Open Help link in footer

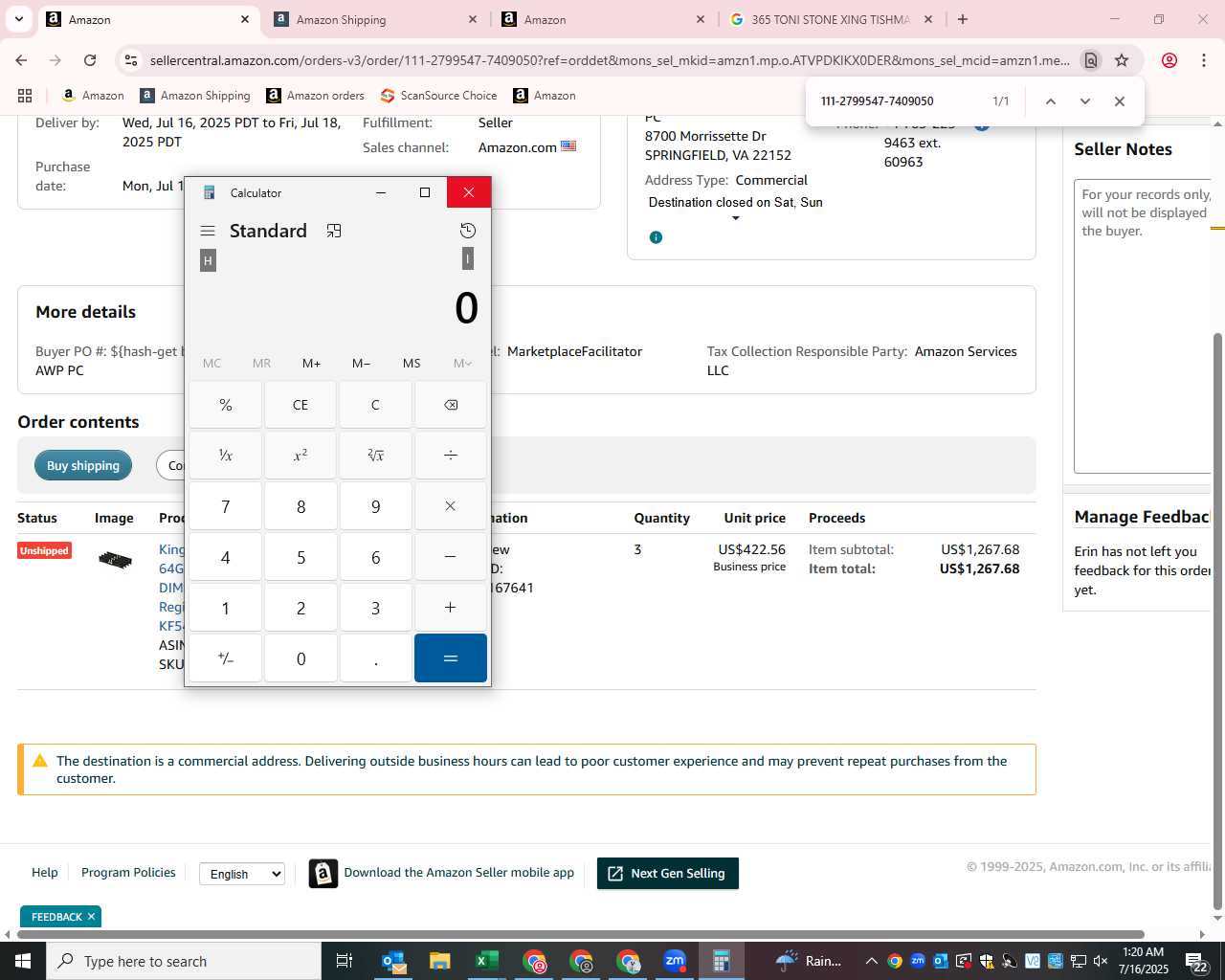[45, 873]
